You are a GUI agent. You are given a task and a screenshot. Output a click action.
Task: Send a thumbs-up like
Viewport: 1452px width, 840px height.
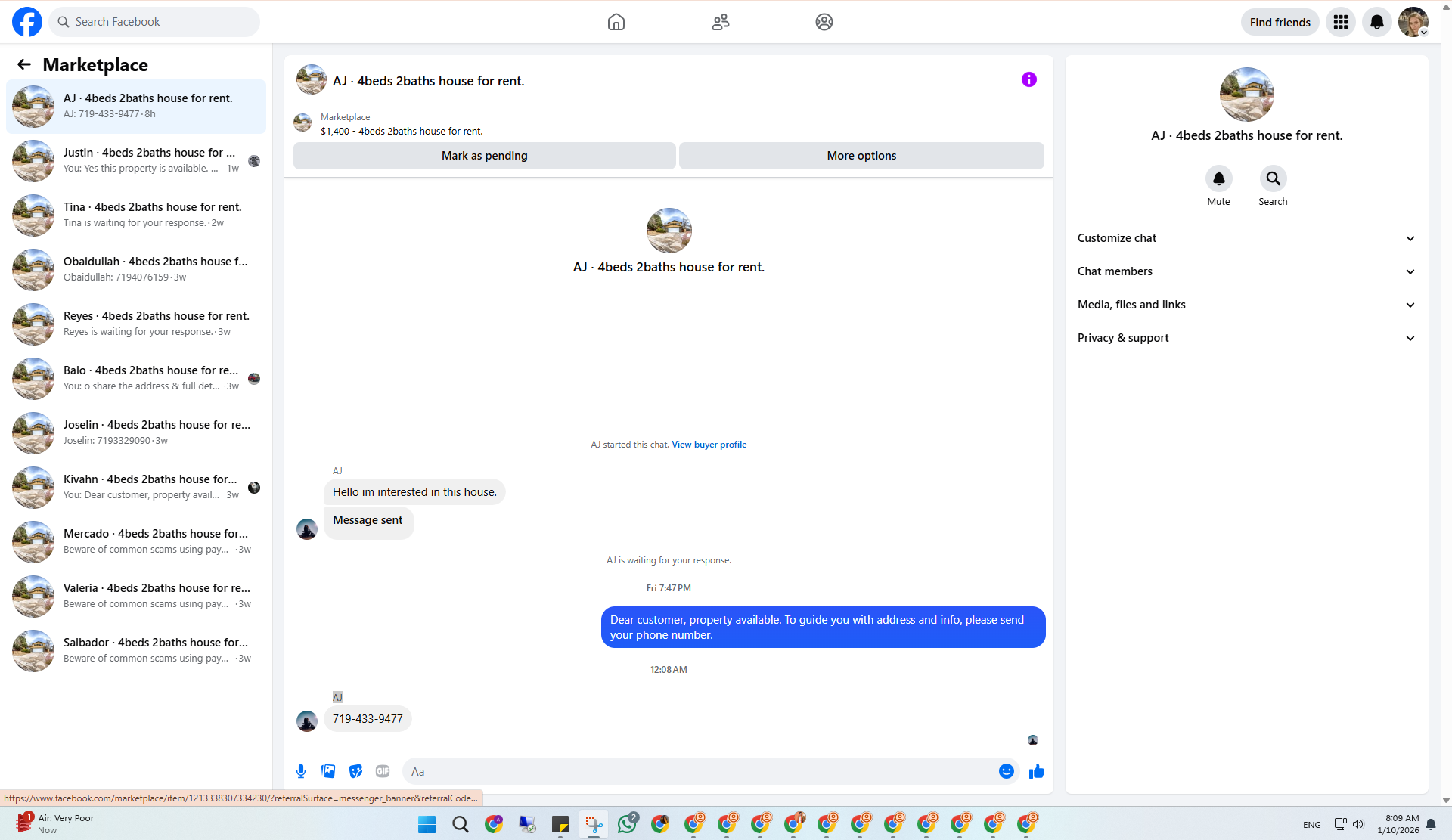[x=1037, y=771]
